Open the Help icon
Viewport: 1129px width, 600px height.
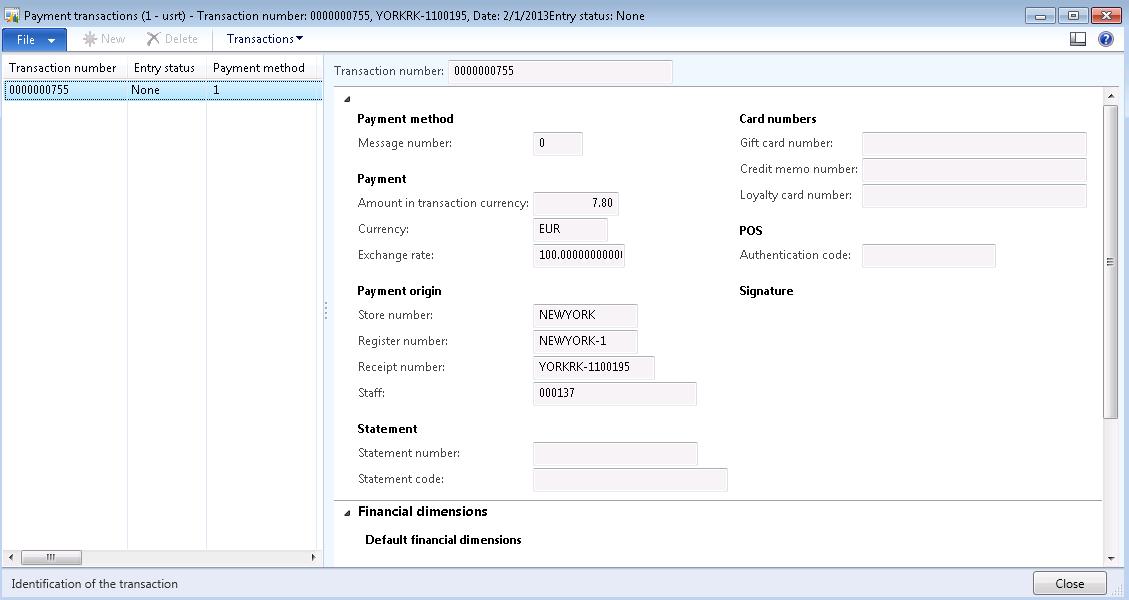point(1106,39)
